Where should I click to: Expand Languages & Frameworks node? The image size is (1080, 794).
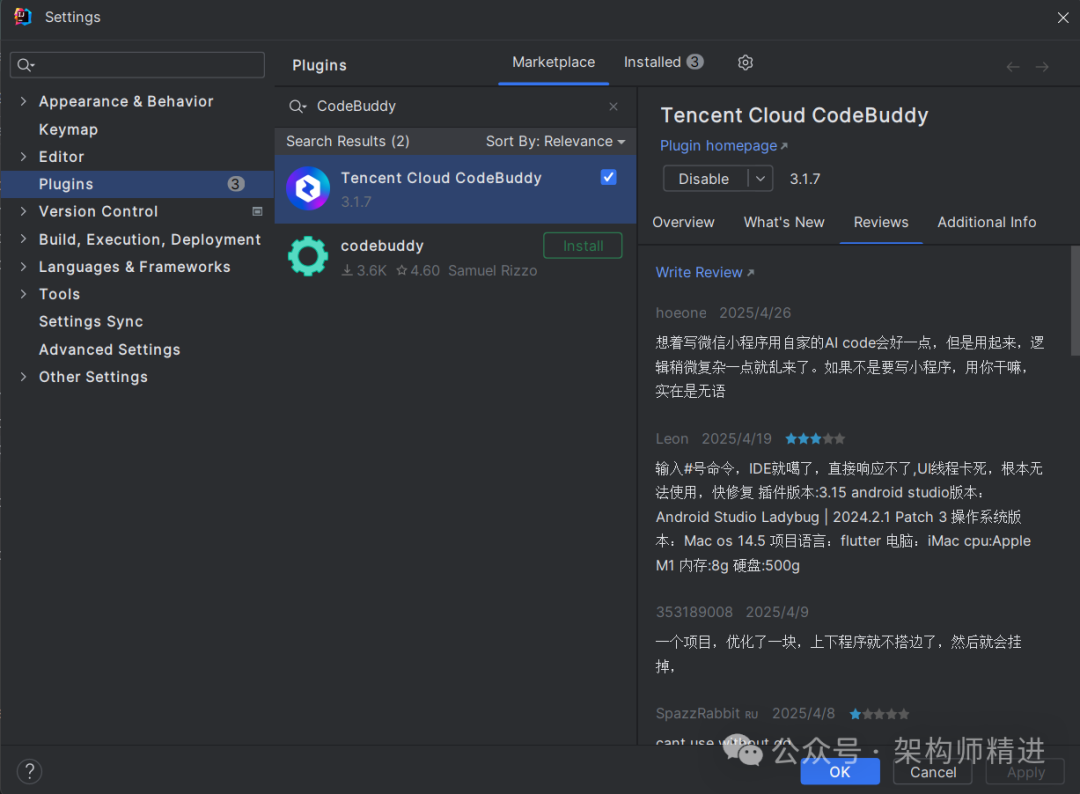point(23,267)
